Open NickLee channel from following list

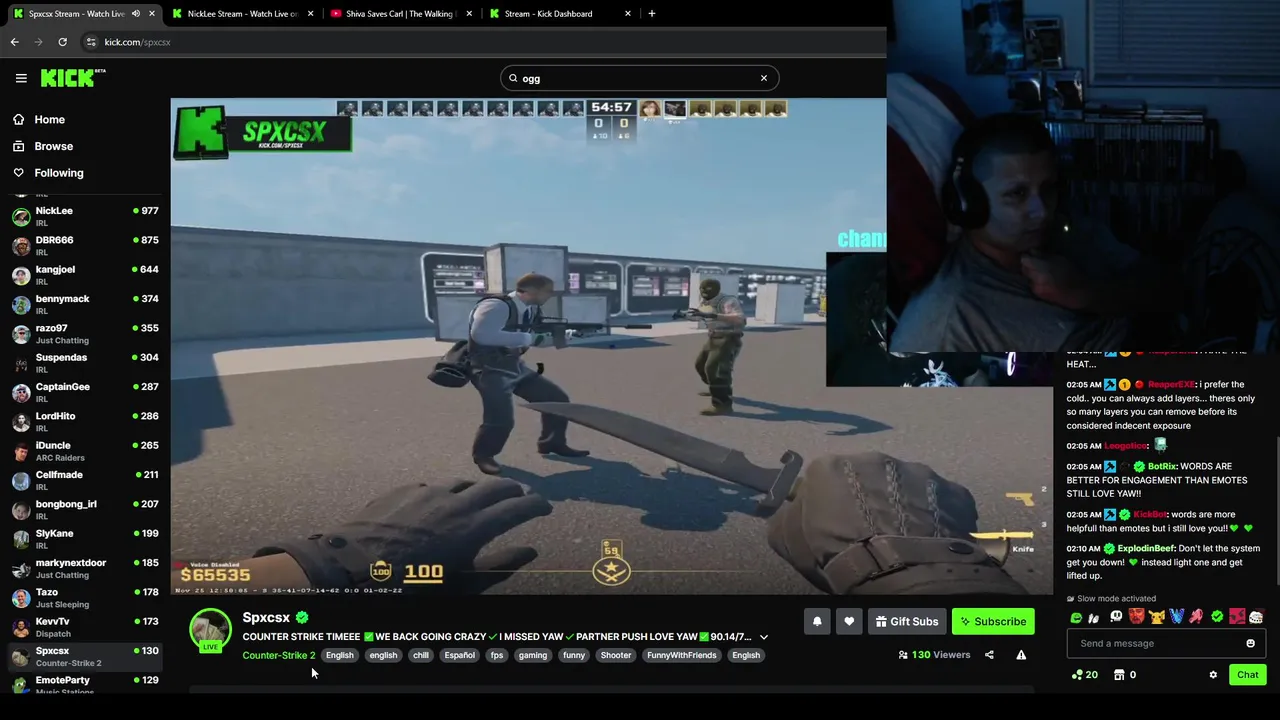pos(85,216)
